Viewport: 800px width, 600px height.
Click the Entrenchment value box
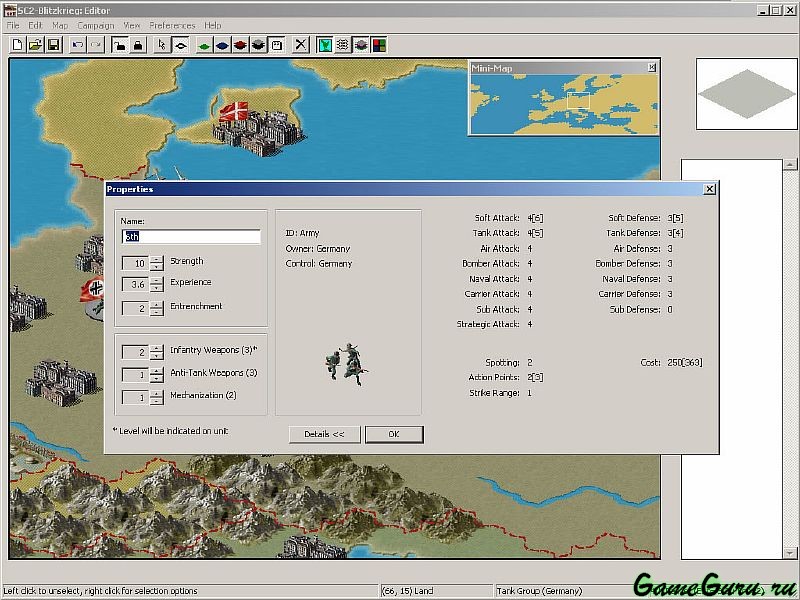(135, 308)
